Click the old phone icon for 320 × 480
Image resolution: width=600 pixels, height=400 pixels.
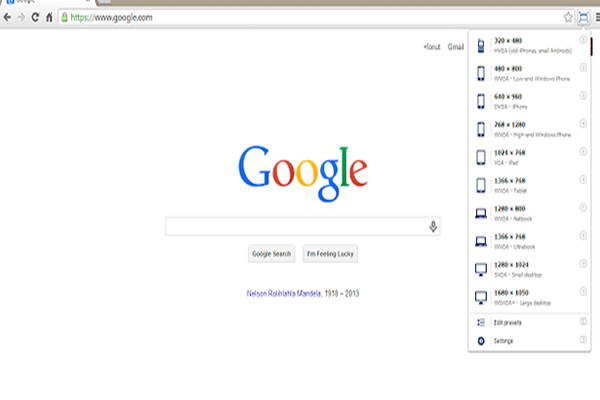click(481, 46)
